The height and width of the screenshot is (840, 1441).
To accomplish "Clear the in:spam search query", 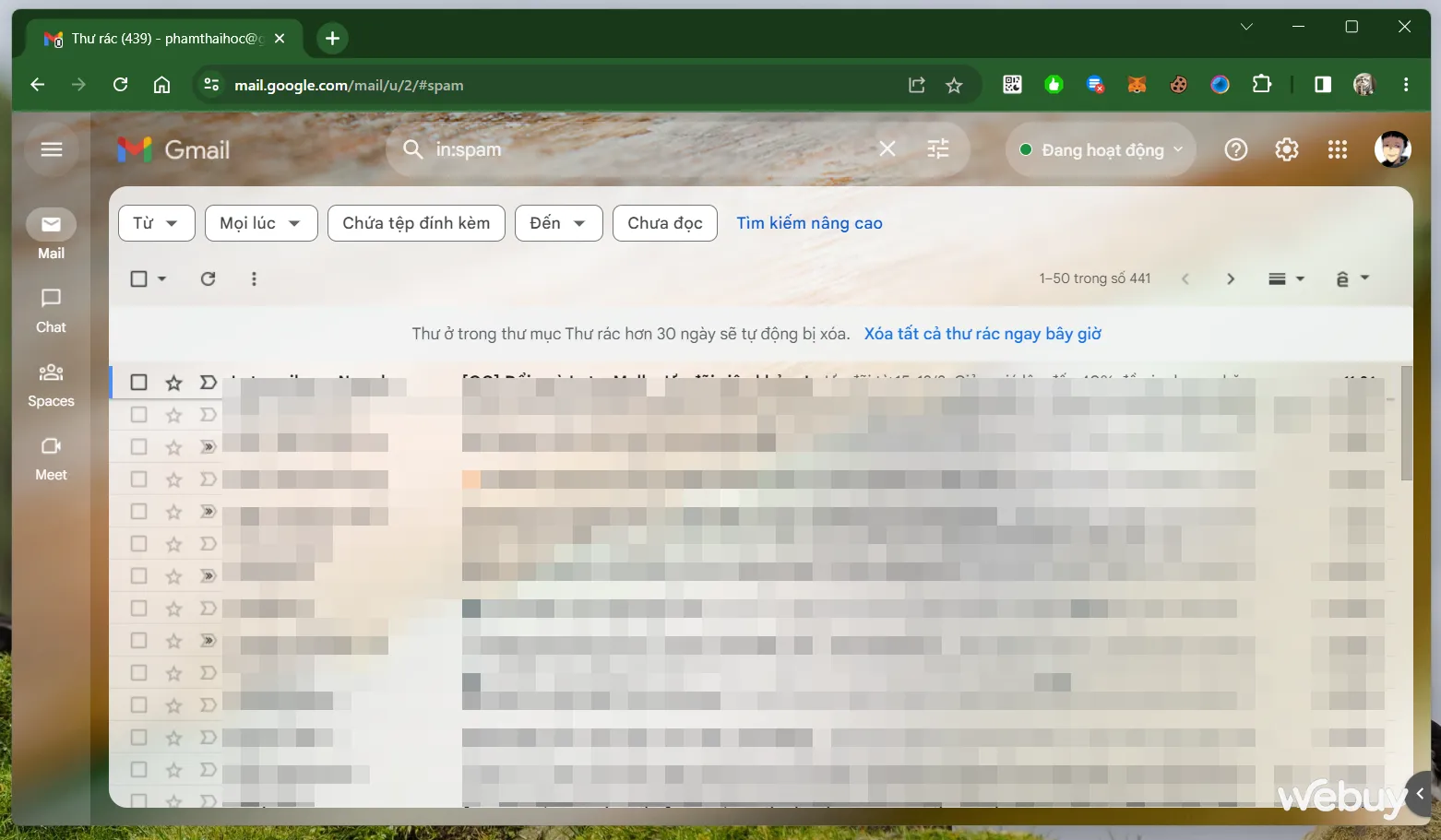I will click(887, 149).
